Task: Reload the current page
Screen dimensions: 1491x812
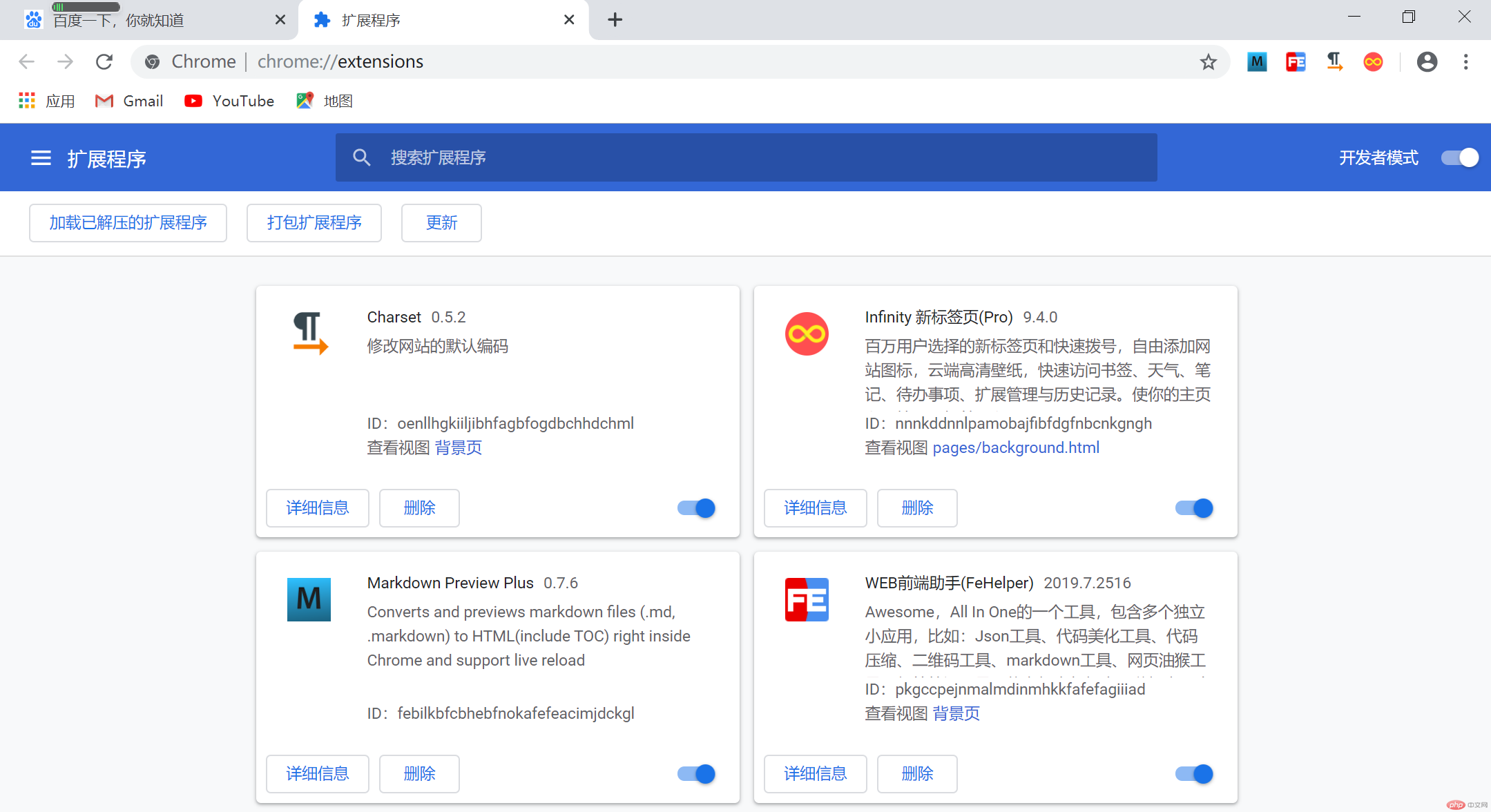Action: 104,62
